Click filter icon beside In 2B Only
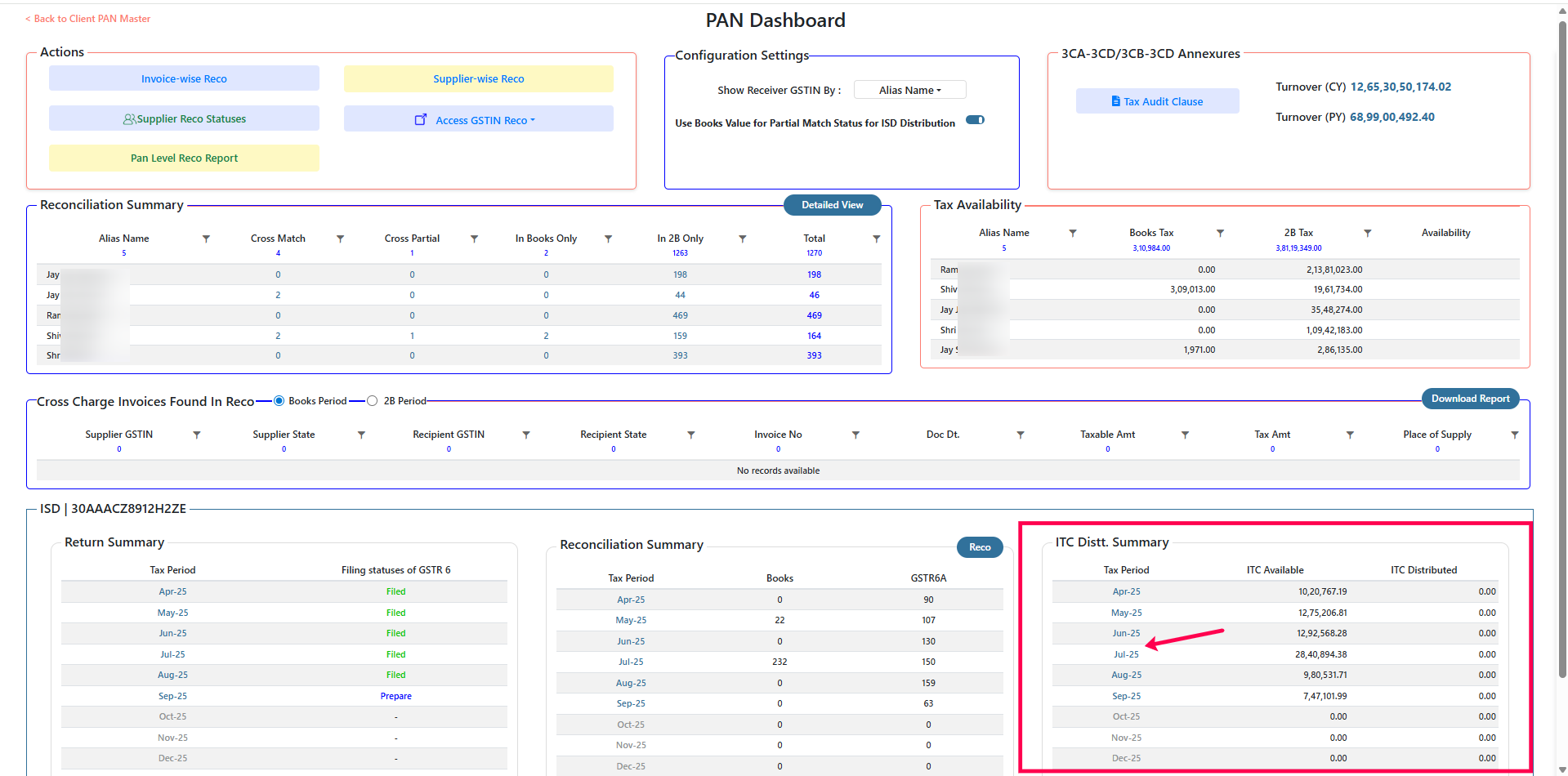This screenshot has height=776, width=1568. [x=742, y=239]
